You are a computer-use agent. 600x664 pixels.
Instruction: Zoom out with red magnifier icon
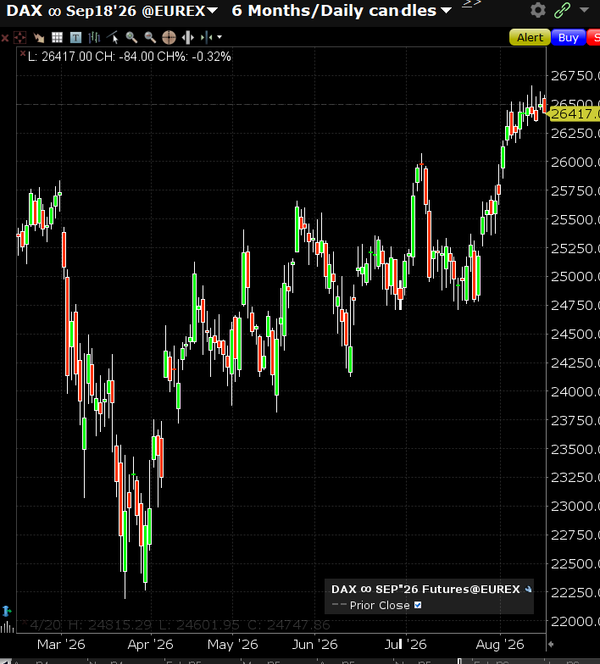click(x=150, y=38)
